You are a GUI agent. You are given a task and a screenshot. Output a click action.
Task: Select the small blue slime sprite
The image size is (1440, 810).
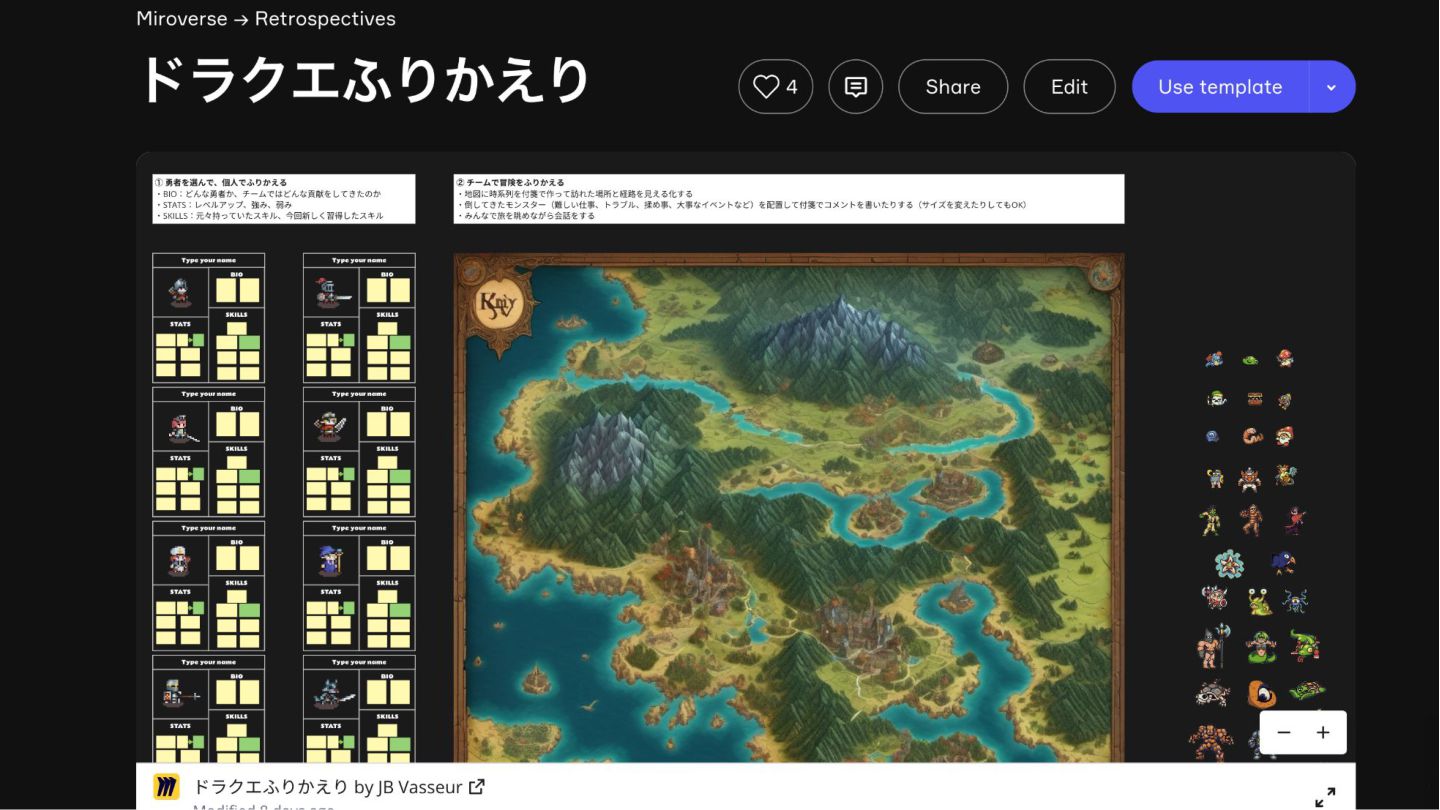(1213, 436)
